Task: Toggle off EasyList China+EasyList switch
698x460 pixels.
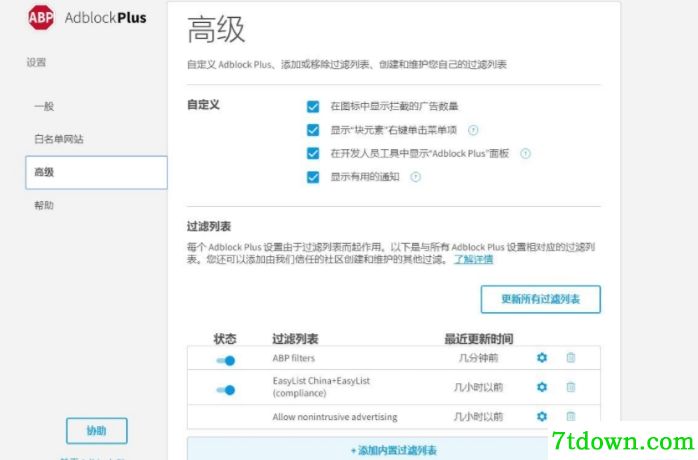Action: tap(226, 390)
